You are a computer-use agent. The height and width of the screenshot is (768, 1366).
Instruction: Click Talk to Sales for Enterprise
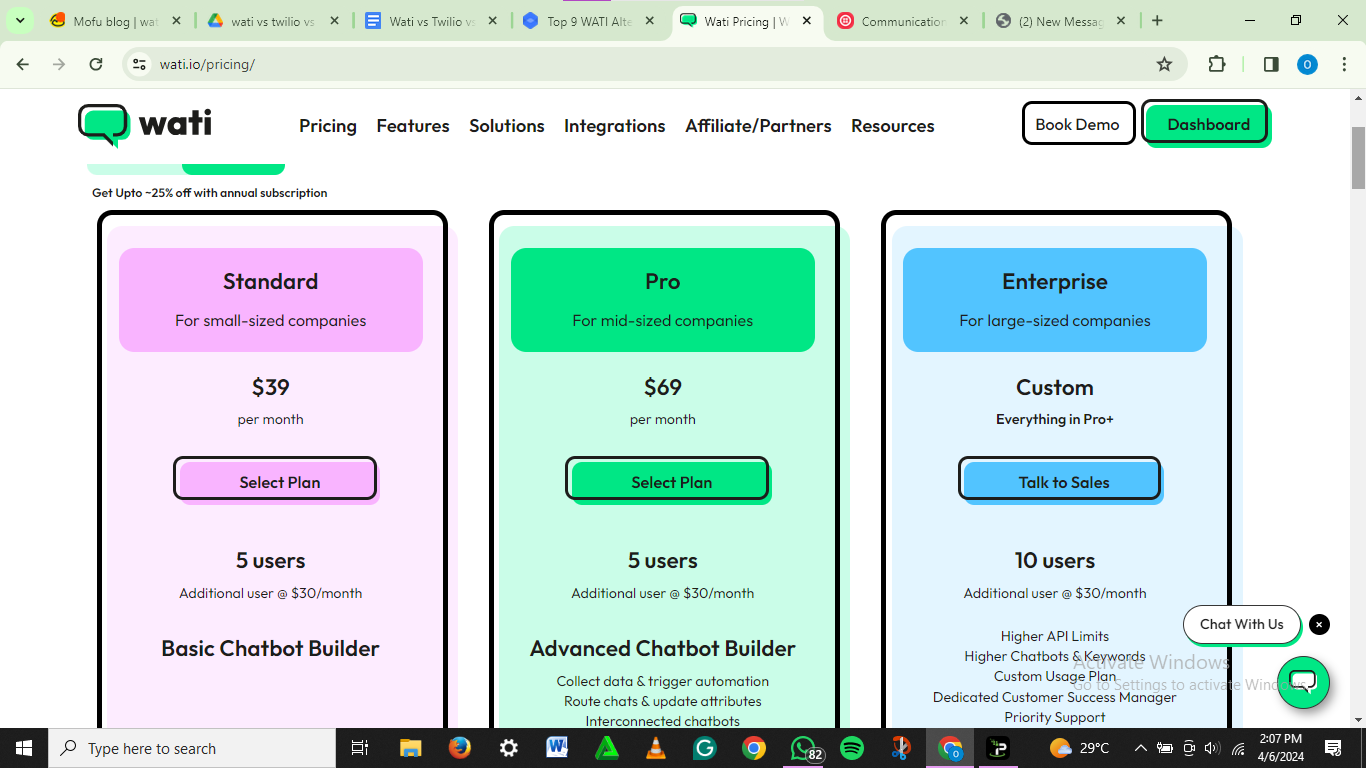pos(1061,481)
